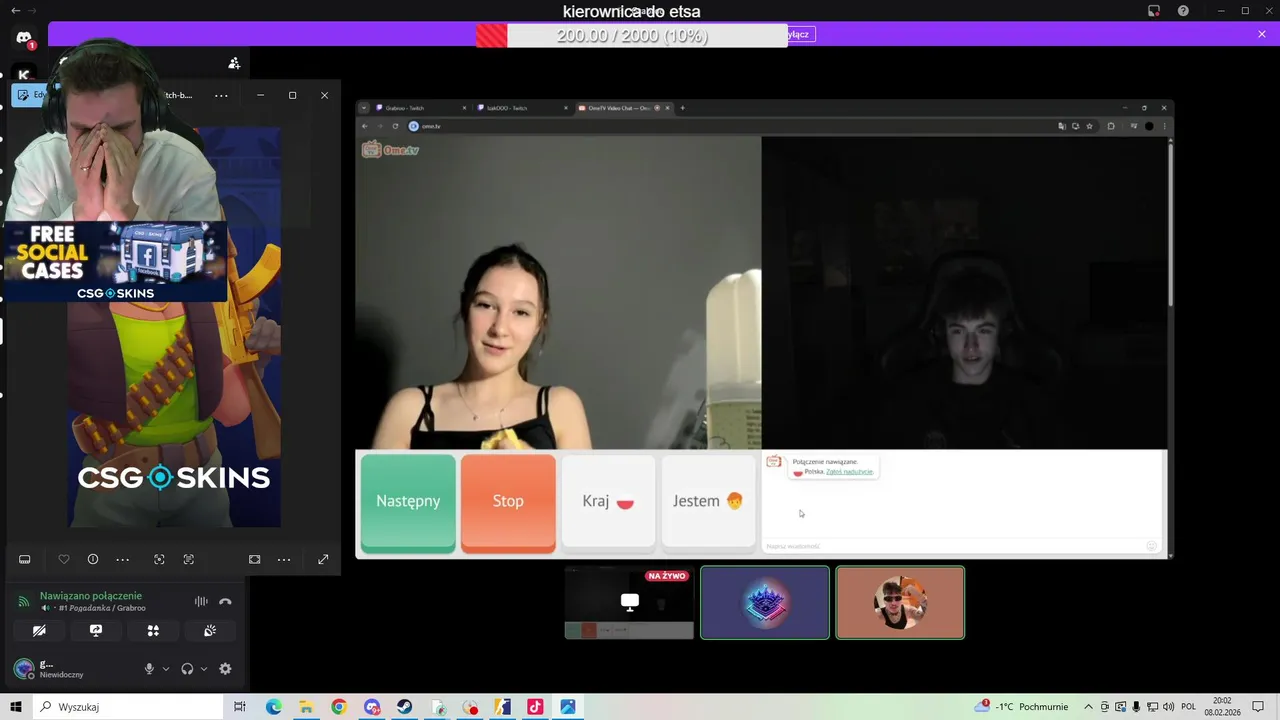Open the Windows Start menu
The image size is (1280, 720).
click(x=16, y=707)
